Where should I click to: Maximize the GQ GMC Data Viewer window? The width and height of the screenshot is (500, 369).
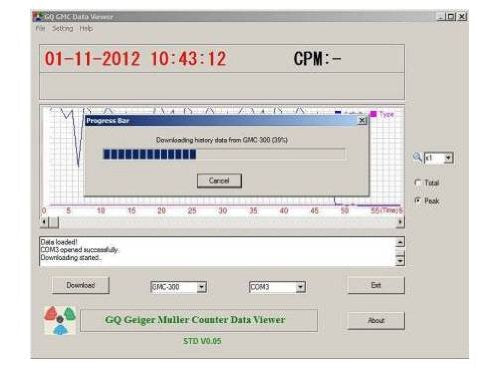coord(450,16)
